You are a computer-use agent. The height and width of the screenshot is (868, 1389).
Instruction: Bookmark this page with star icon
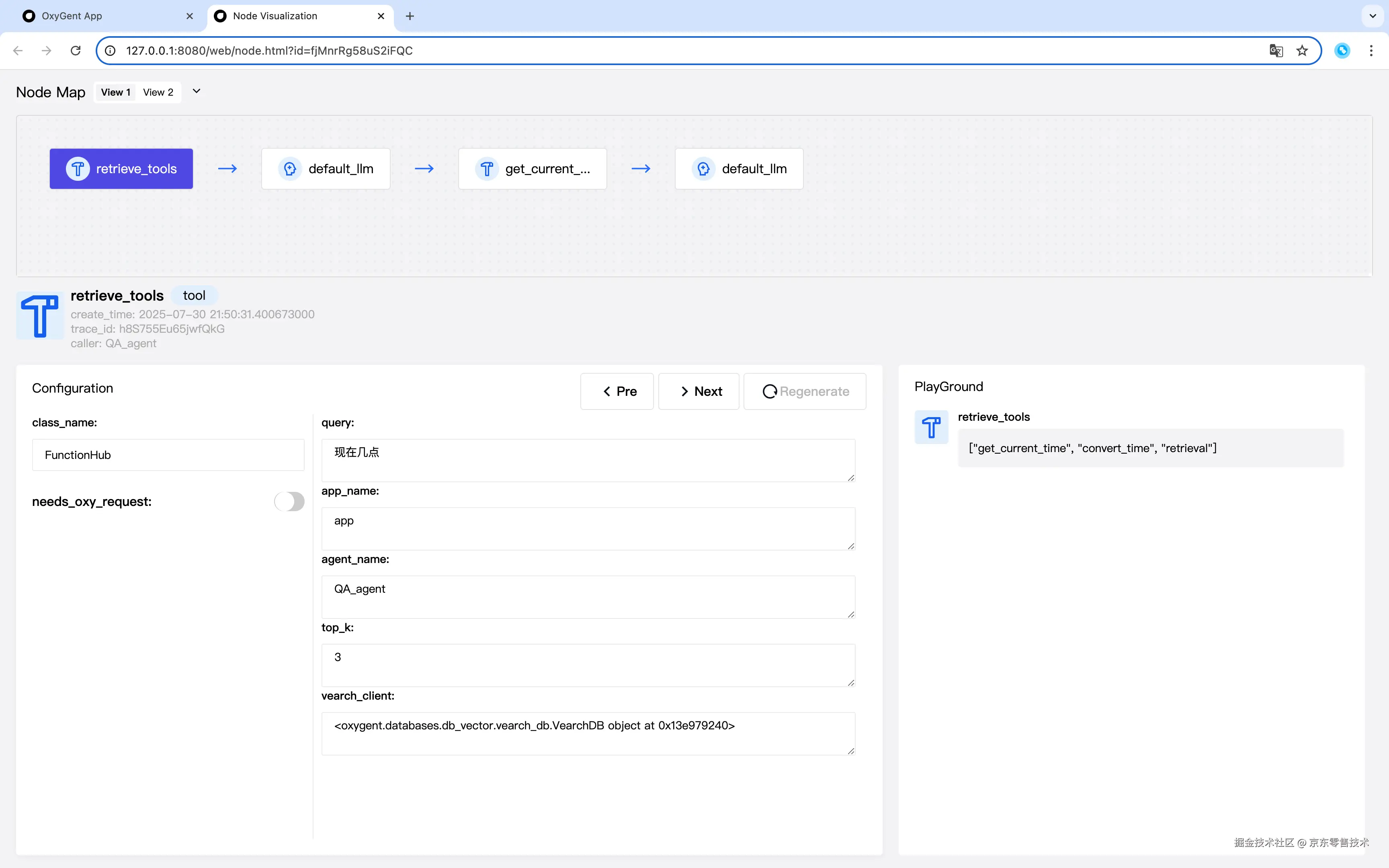point(1302,51)
